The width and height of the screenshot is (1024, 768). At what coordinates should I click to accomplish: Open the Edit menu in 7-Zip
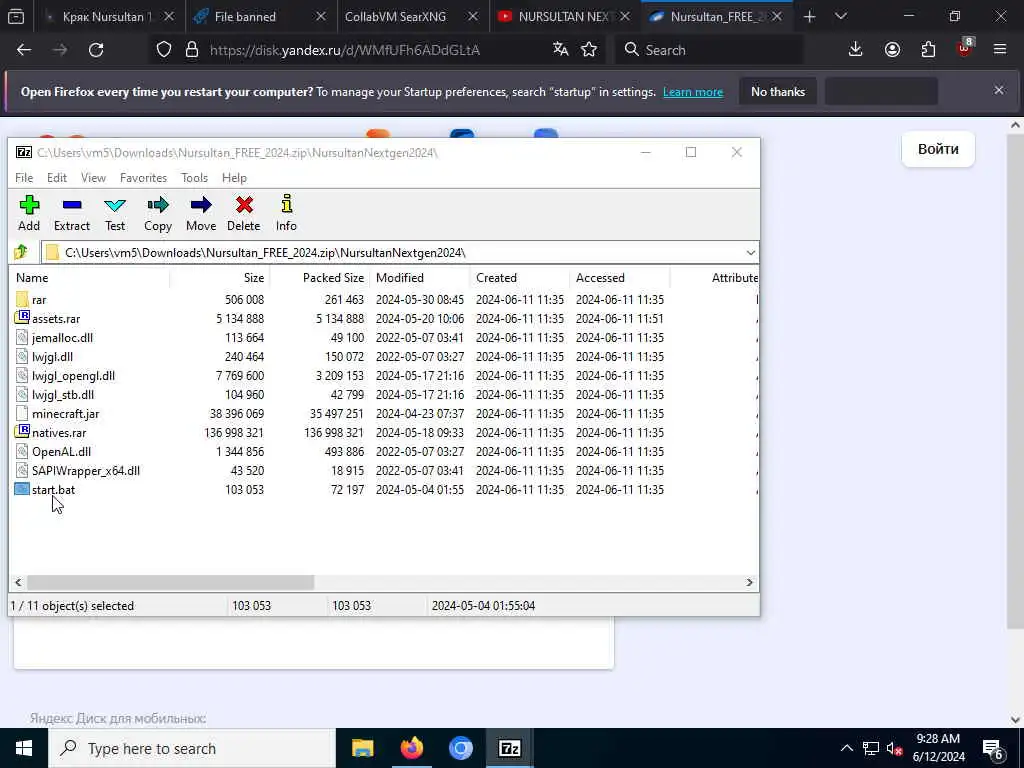point(57,178)
